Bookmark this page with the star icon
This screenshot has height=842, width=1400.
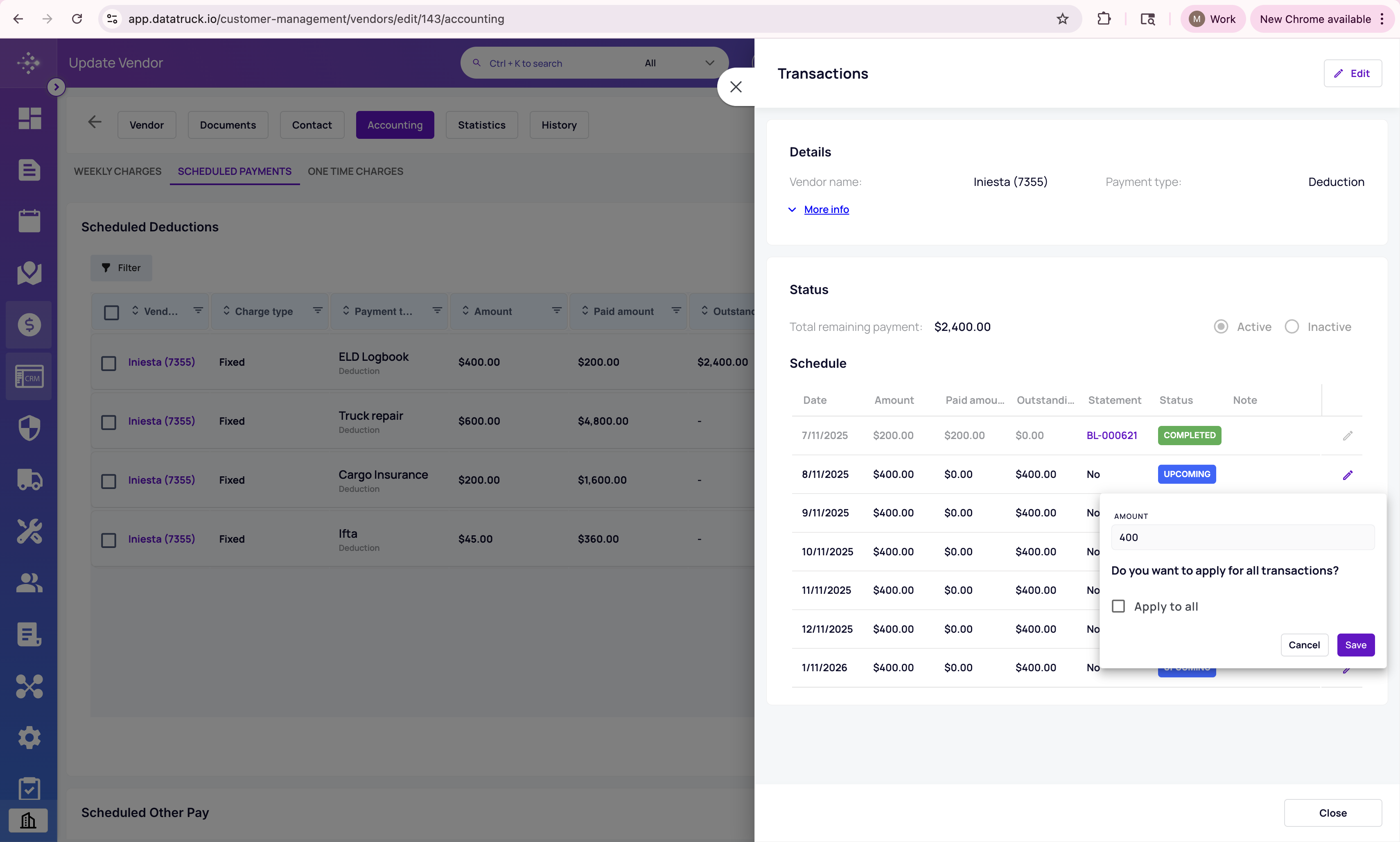[x=1063, y=19]
